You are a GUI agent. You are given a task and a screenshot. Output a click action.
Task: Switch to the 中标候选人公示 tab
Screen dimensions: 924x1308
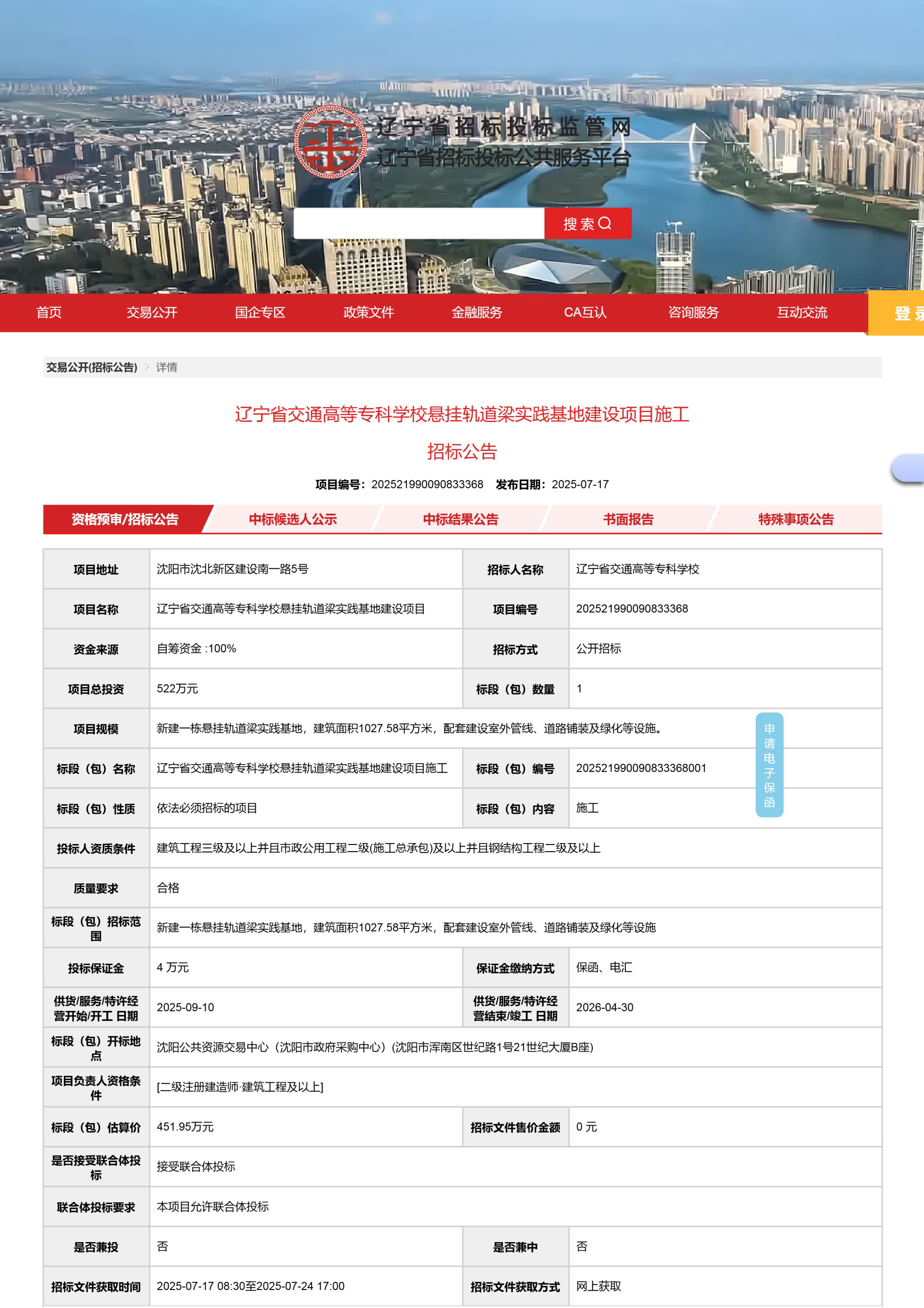point(293,519)
